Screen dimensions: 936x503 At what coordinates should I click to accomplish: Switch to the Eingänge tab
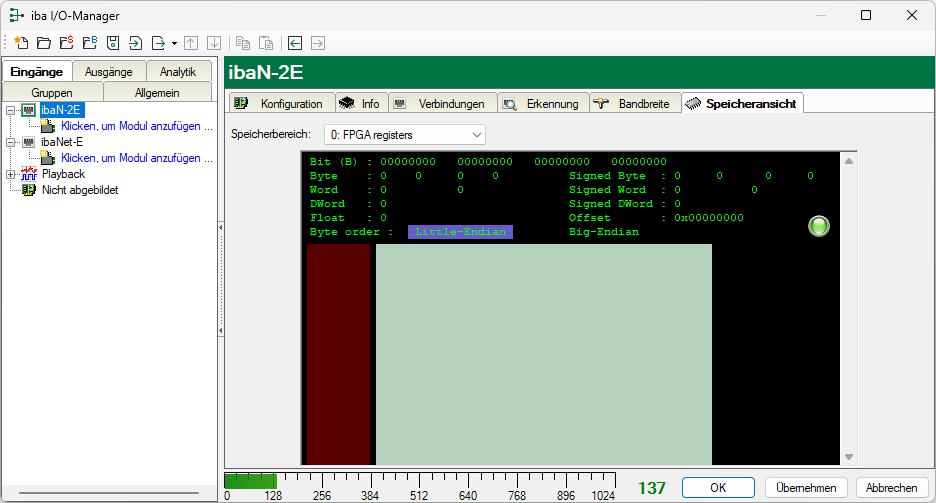click(37, 72)
